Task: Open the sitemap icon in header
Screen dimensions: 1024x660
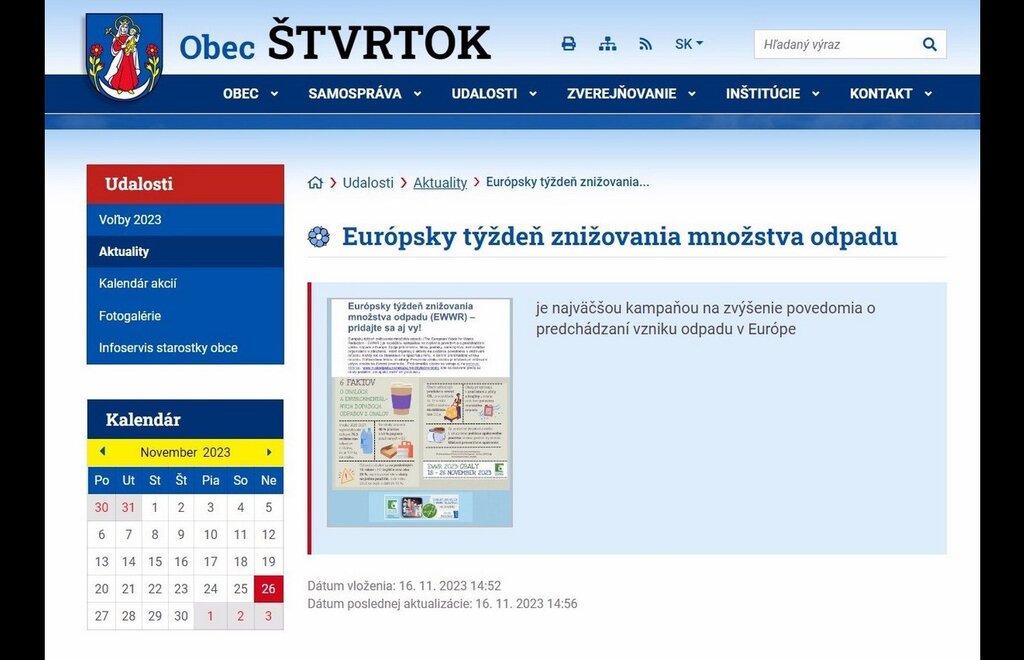Action: pyautogui.click(x=607, y=44)
